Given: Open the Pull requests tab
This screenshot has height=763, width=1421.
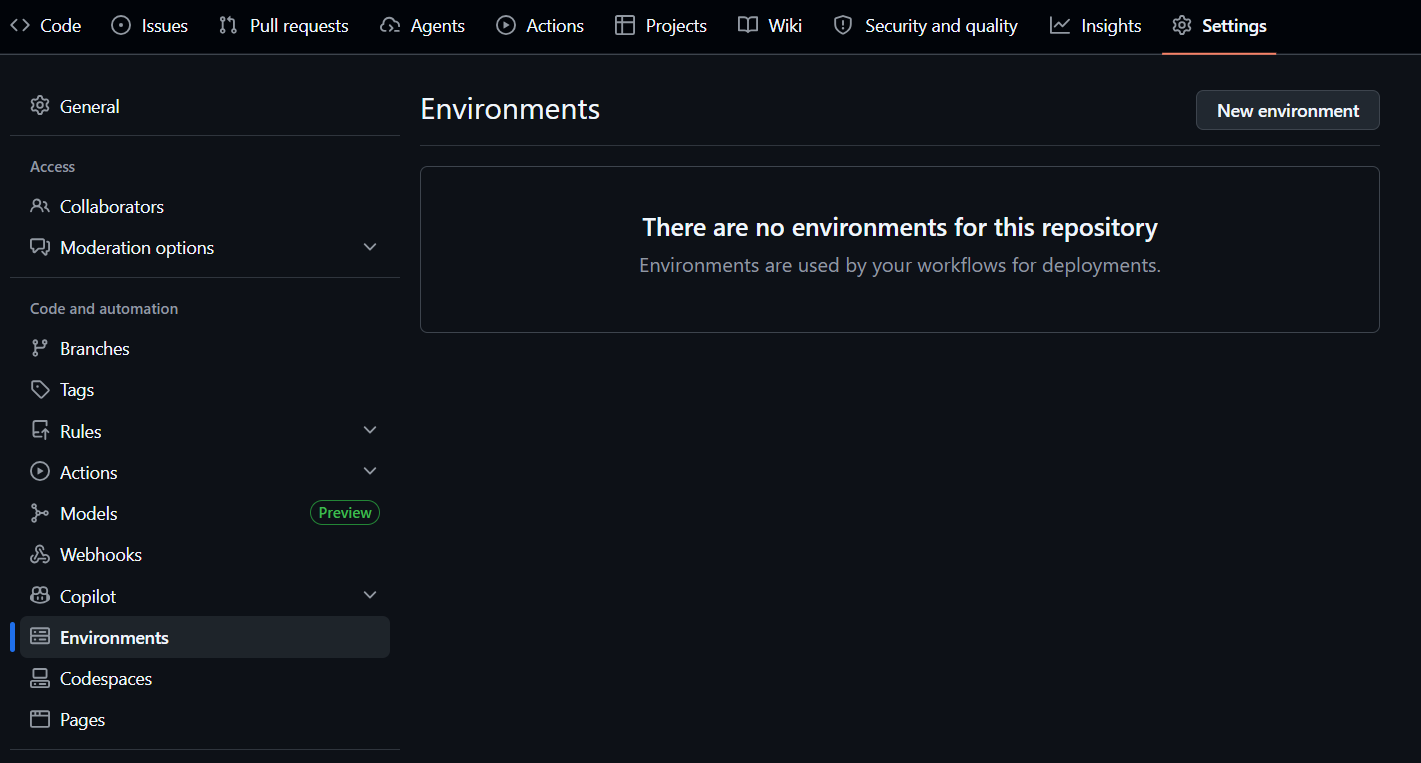Looking at the screenshot, I should click(x=284, y=26).
